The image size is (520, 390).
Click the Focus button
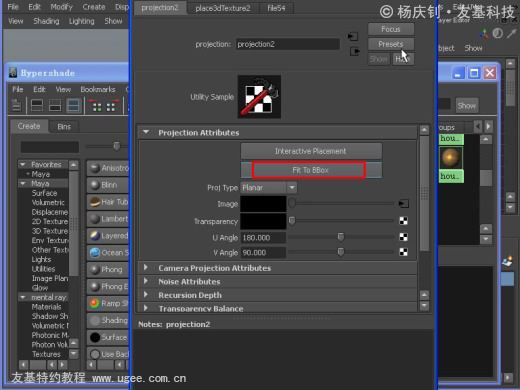[x=391, y=29]
